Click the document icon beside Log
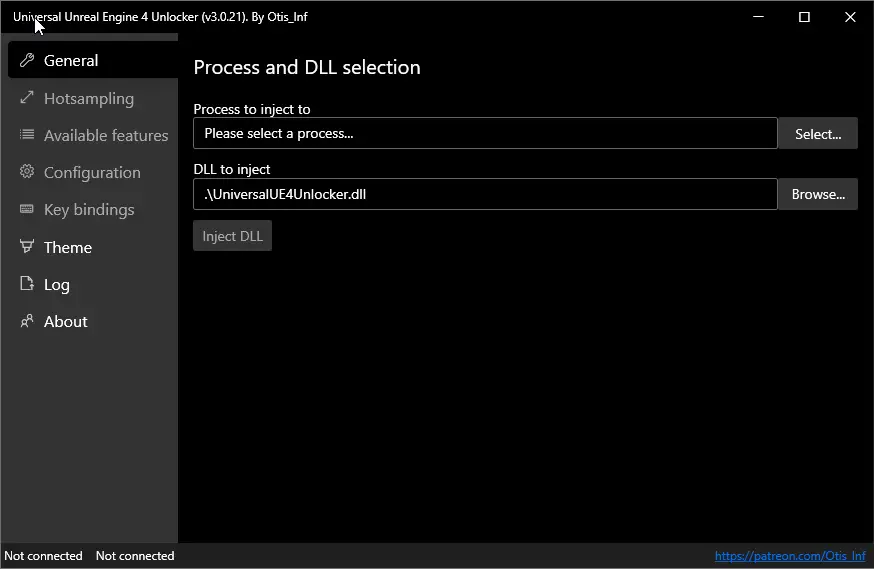The width and height of the screenshot is (874, 569). coord(27,284)
